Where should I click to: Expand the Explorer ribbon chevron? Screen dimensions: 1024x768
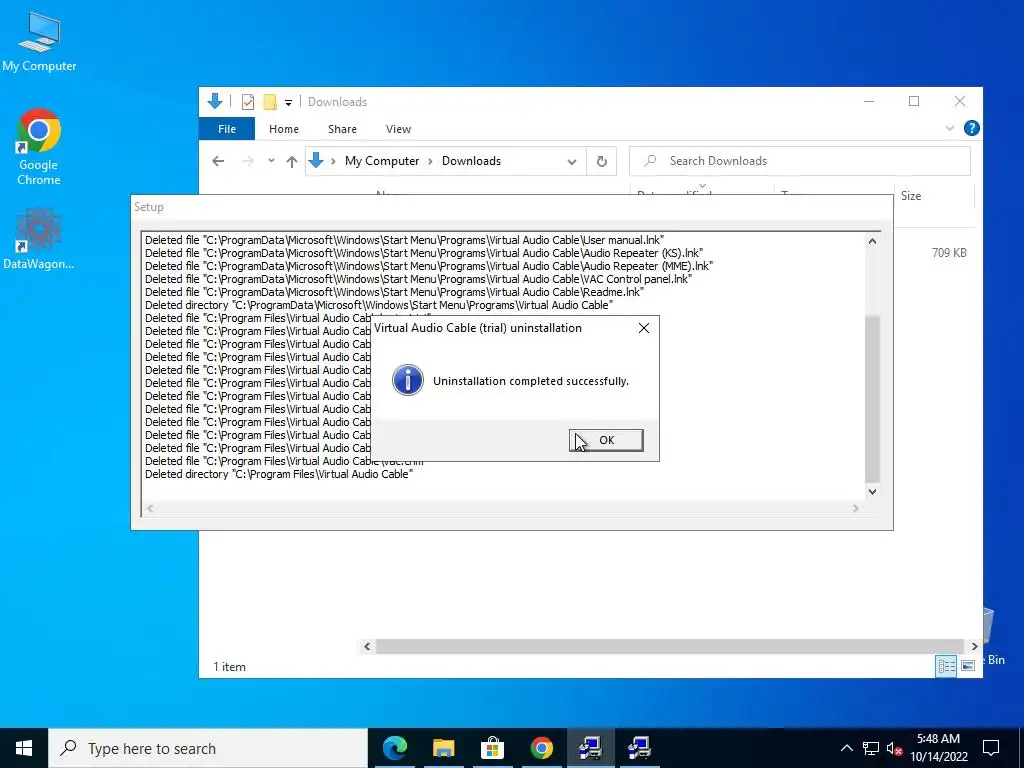tap(950, 129)
